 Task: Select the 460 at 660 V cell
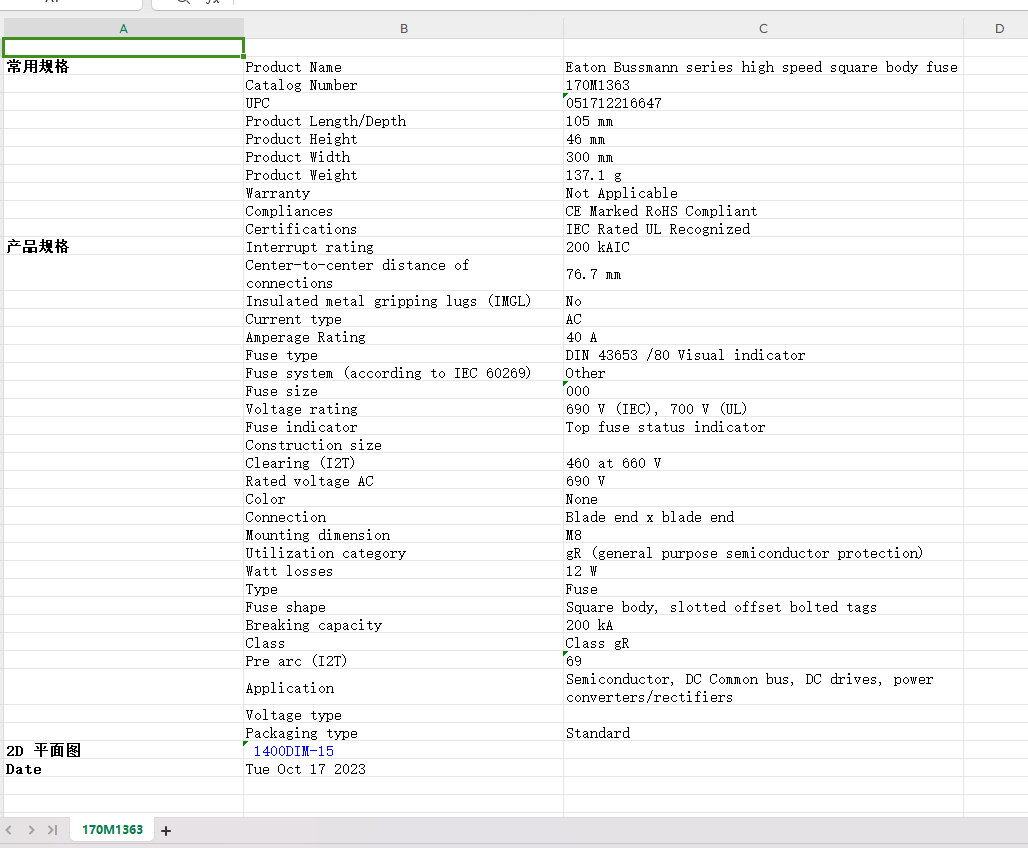coord(763,462)
